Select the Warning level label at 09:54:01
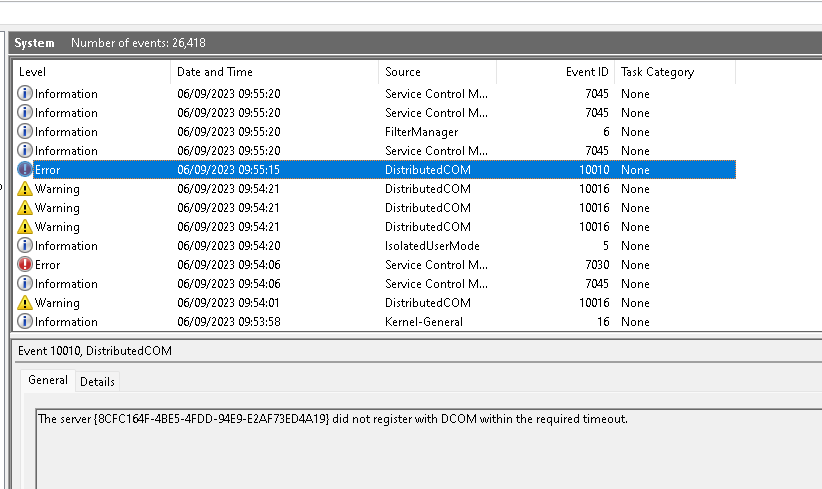 pyautogui.click(x=57, y=303)
